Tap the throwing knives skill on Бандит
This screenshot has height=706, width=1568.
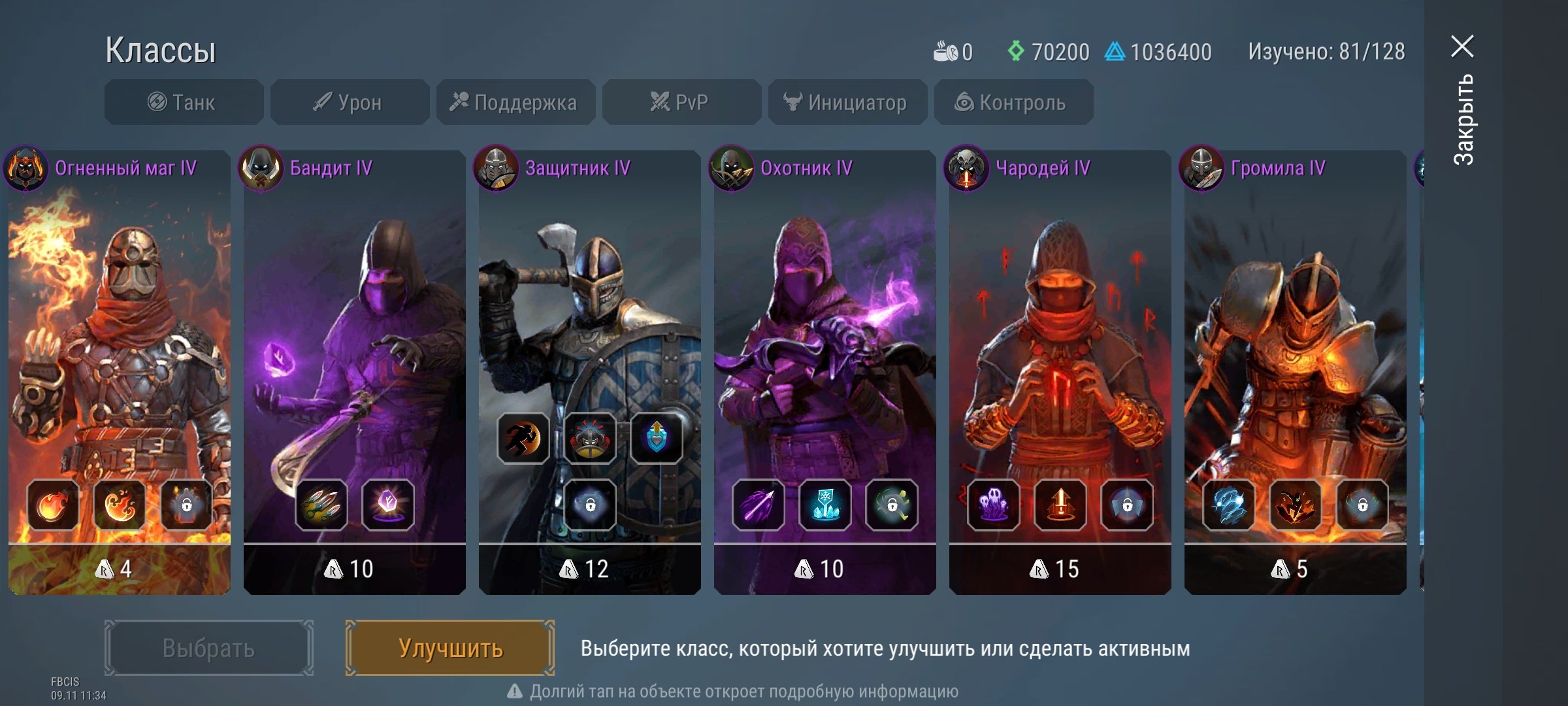321,505
